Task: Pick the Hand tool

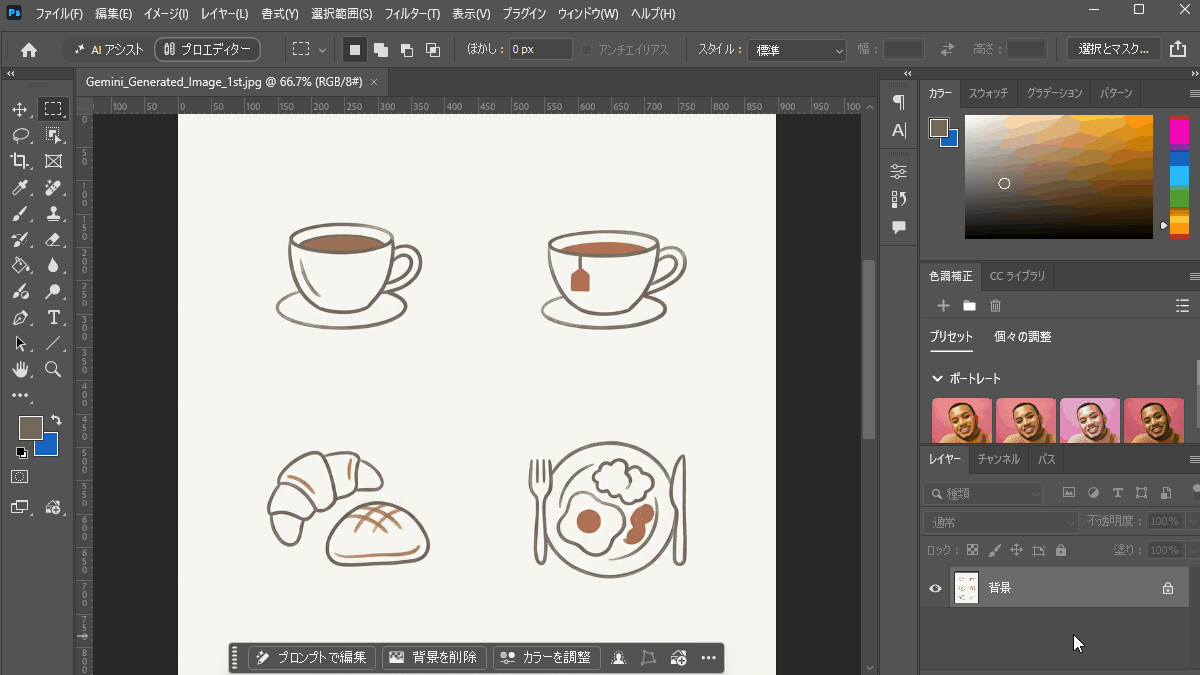Action: tap(20, 370)
